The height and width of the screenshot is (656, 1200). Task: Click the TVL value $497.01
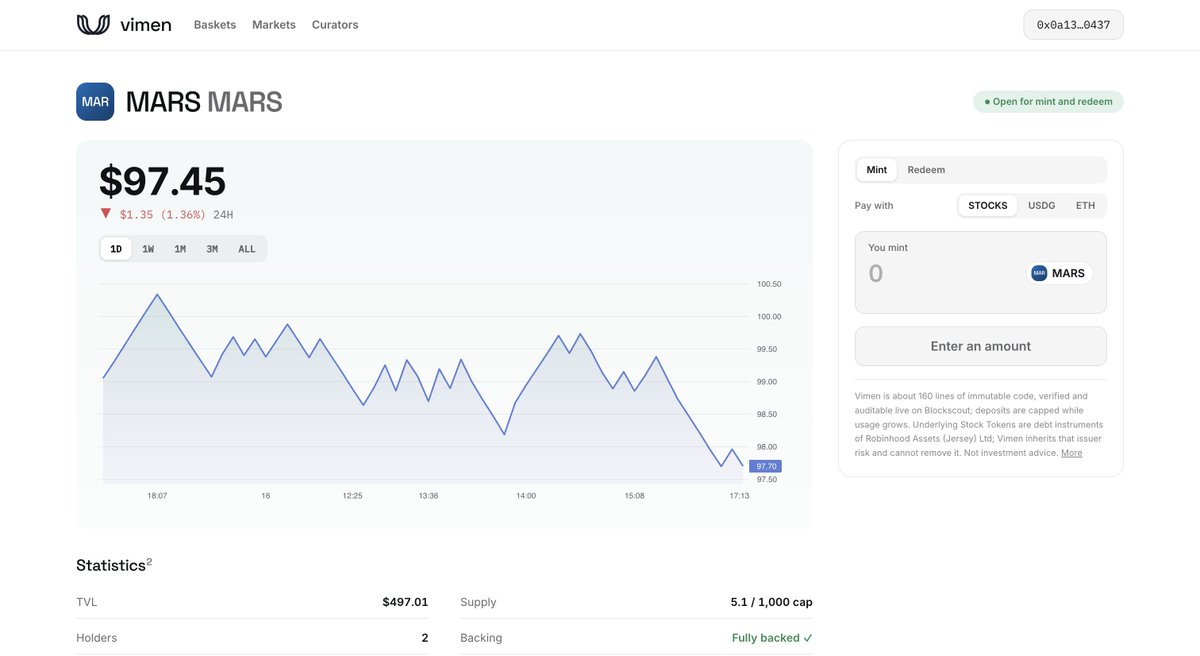tap(405, 602)
